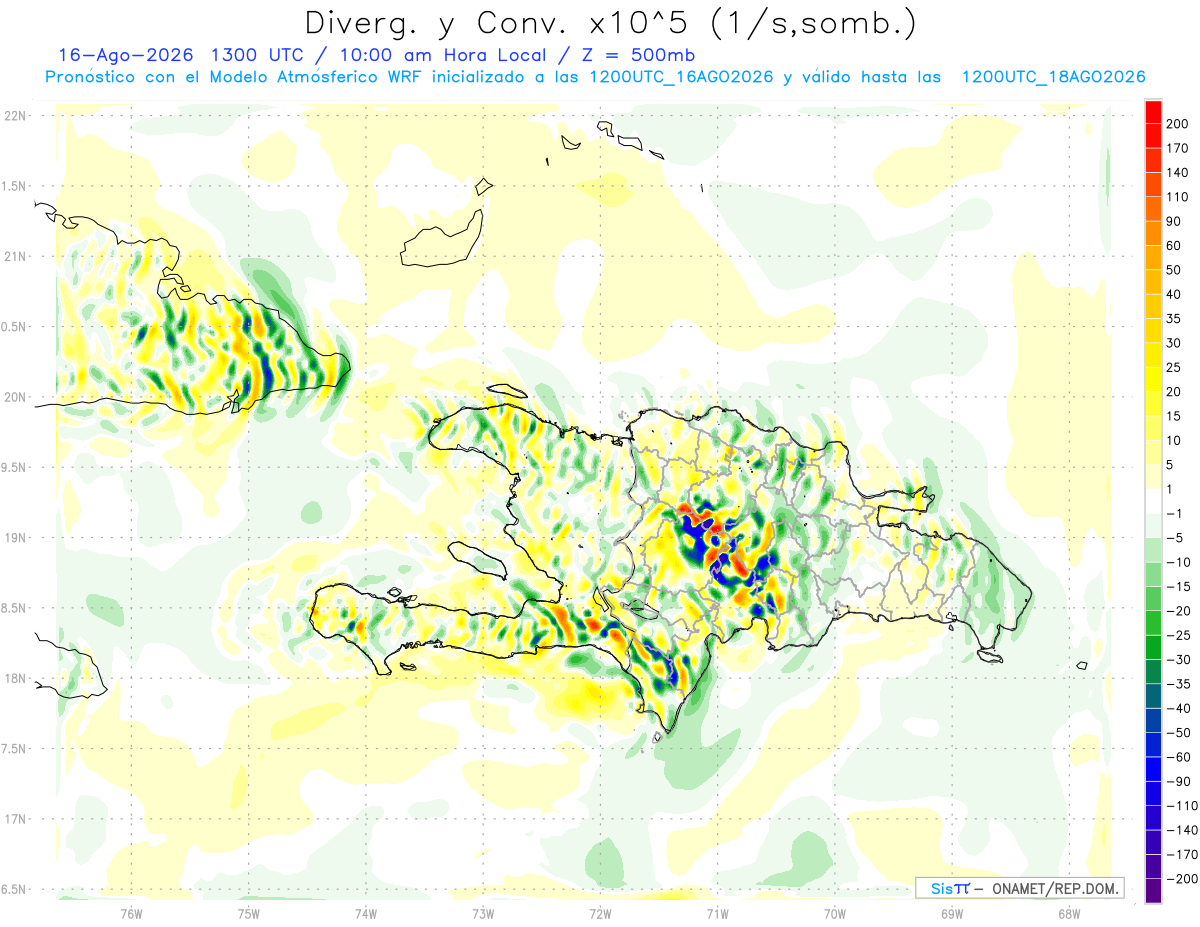The height and width of the screenshot is (927, 1200).
Task: Click the '17N' latitude label
Action: [x=15, y=819]
